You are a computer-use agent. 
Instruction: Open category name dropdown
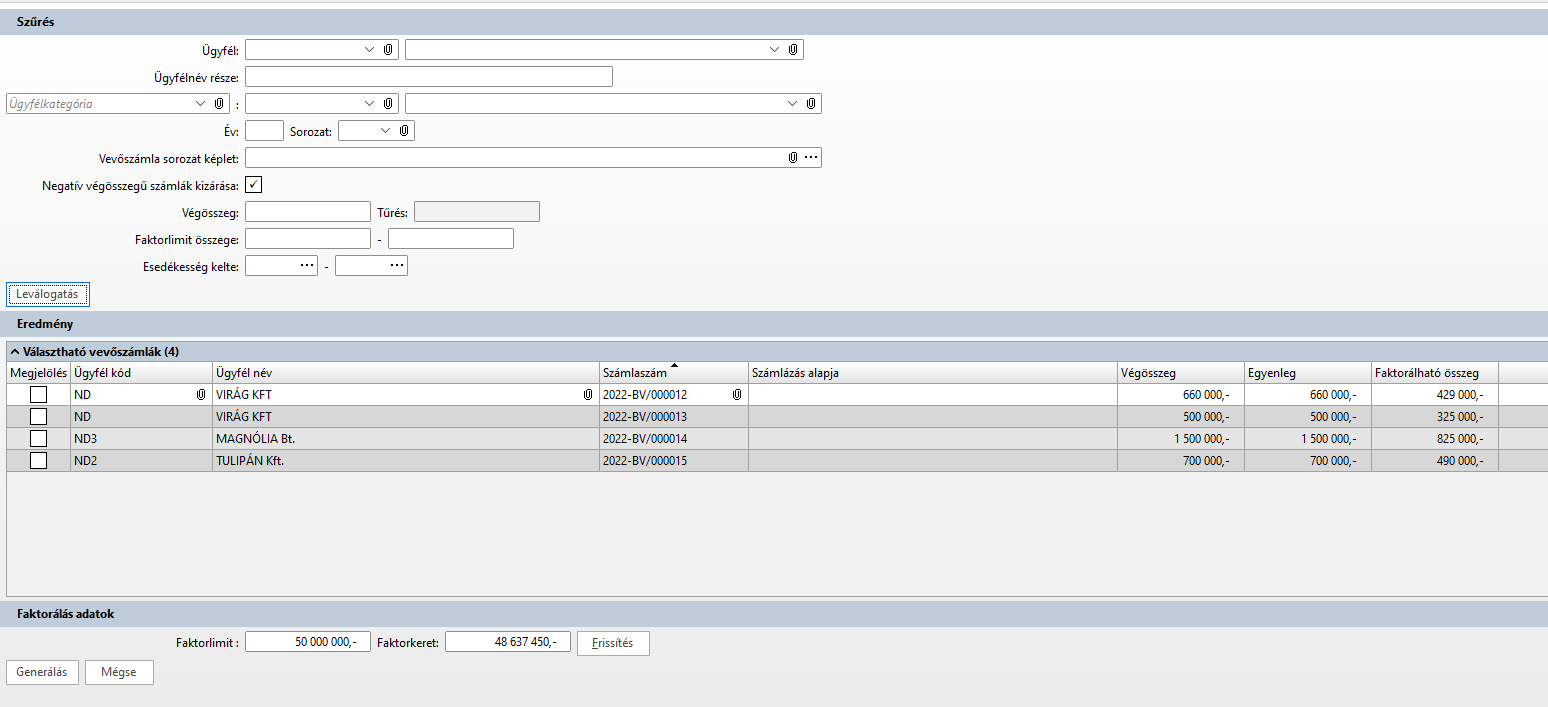tap(792, 103)
